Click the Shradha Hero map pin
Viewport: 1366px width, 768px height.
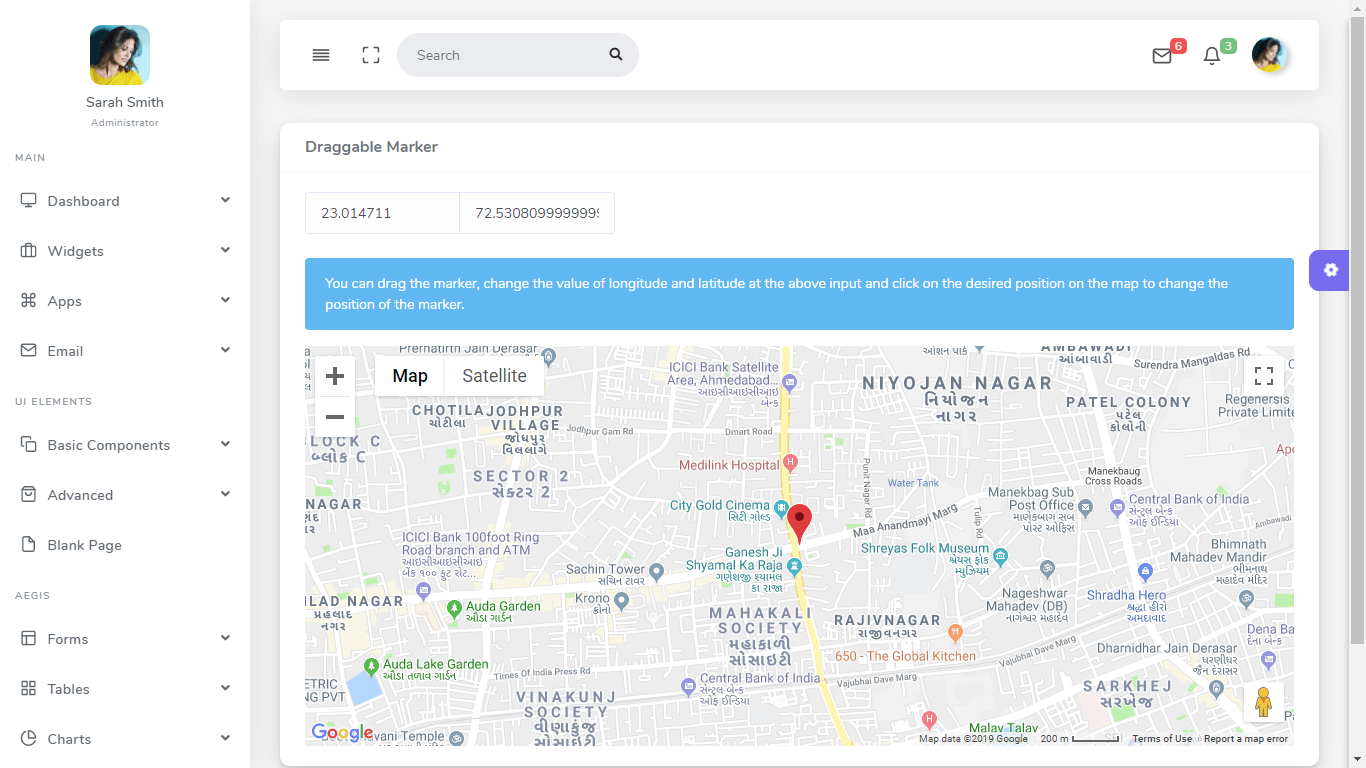[x=1146, y=571]
